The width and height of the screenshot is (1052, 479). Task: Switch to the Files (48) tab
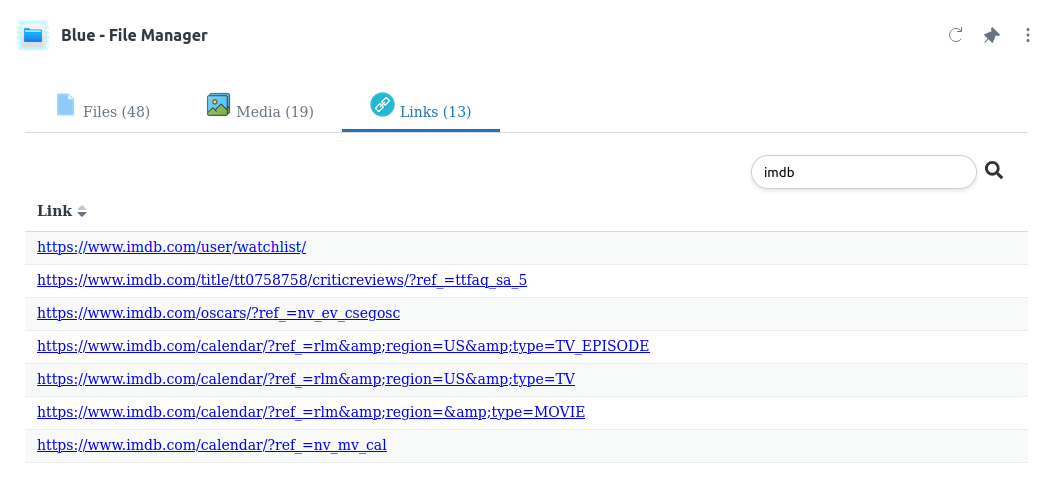coord(103,107)
